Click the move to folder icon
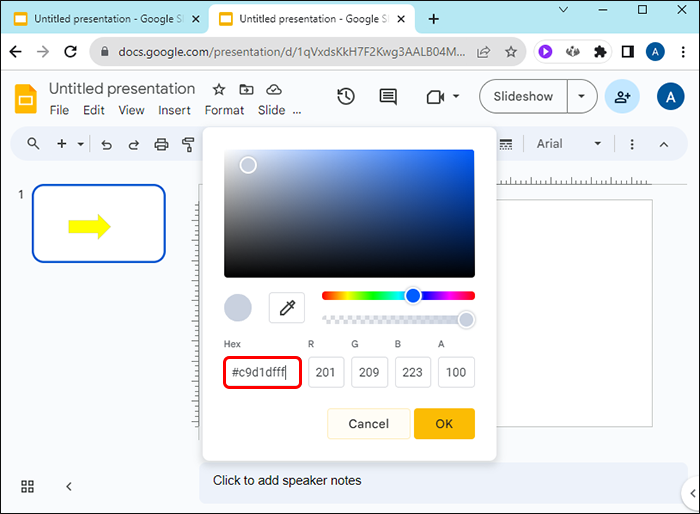Image resolution: width=700 pixels, height=514 pixels. (246, 89)
